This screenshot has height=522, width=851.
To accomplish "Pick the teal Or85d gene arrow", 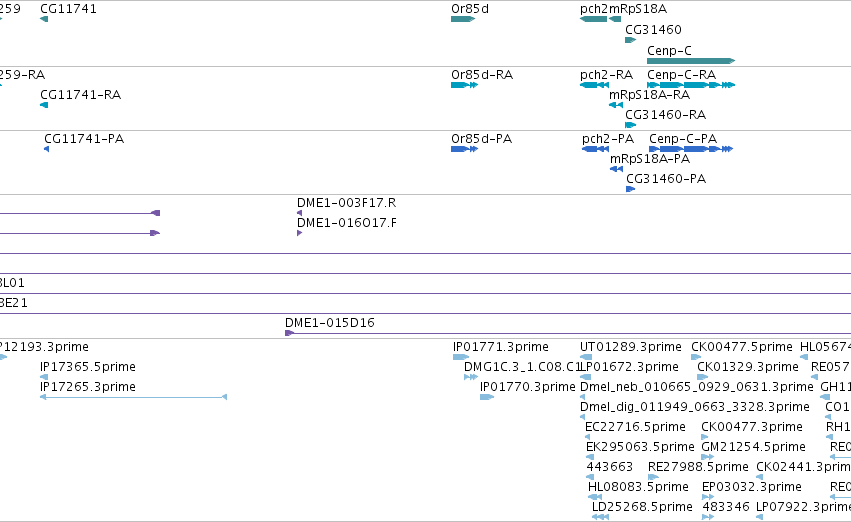I will pyautogui.click(x=463, y=19).
